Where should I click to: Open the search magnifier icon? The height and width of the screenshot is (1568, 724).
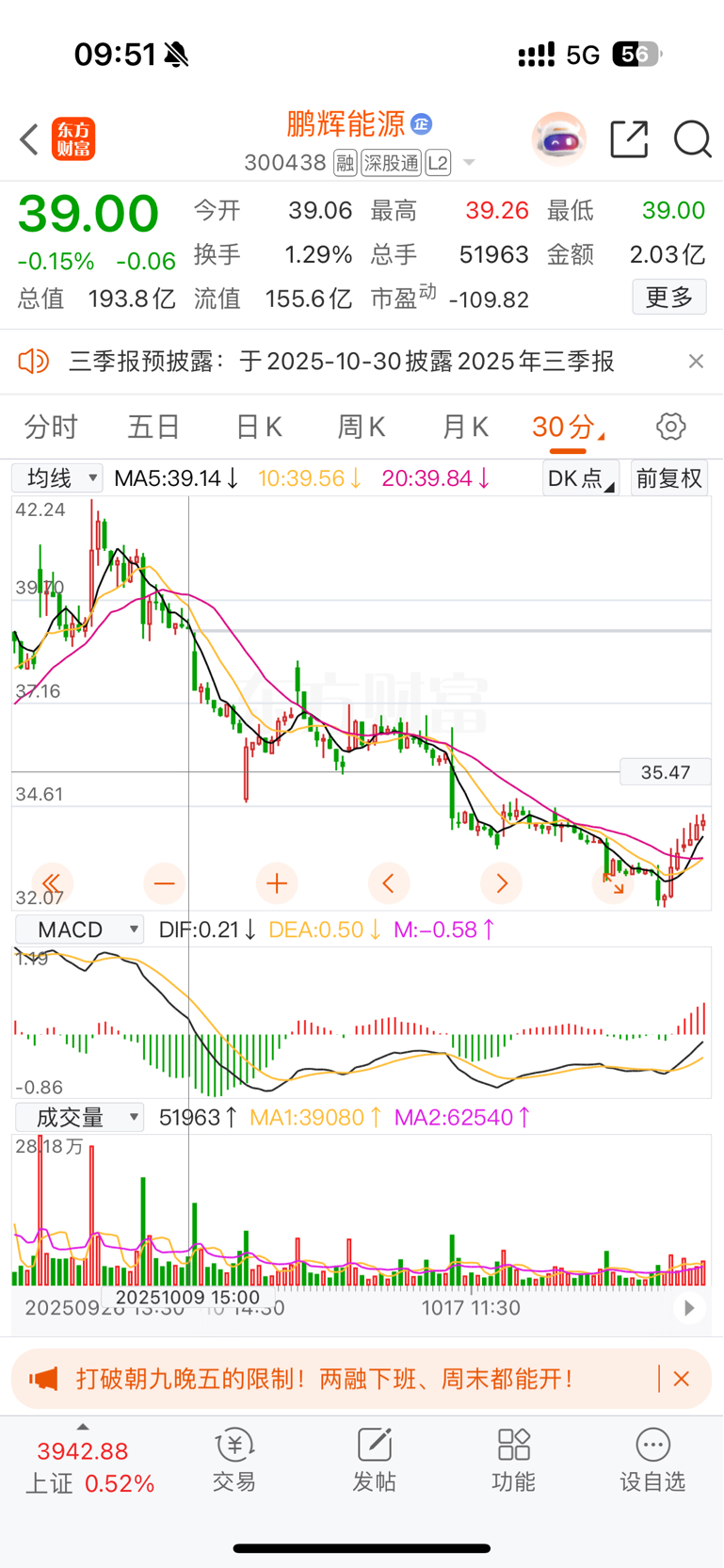[692, 139]
